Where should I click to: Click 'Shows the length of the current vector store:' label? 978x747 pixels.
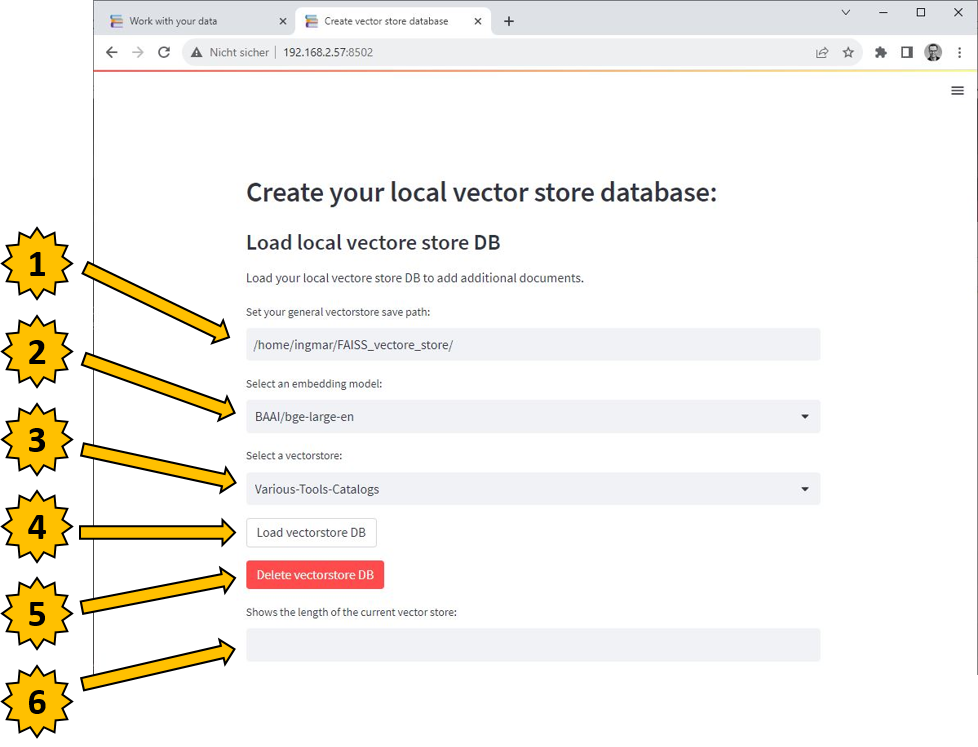tap(351, 612)
